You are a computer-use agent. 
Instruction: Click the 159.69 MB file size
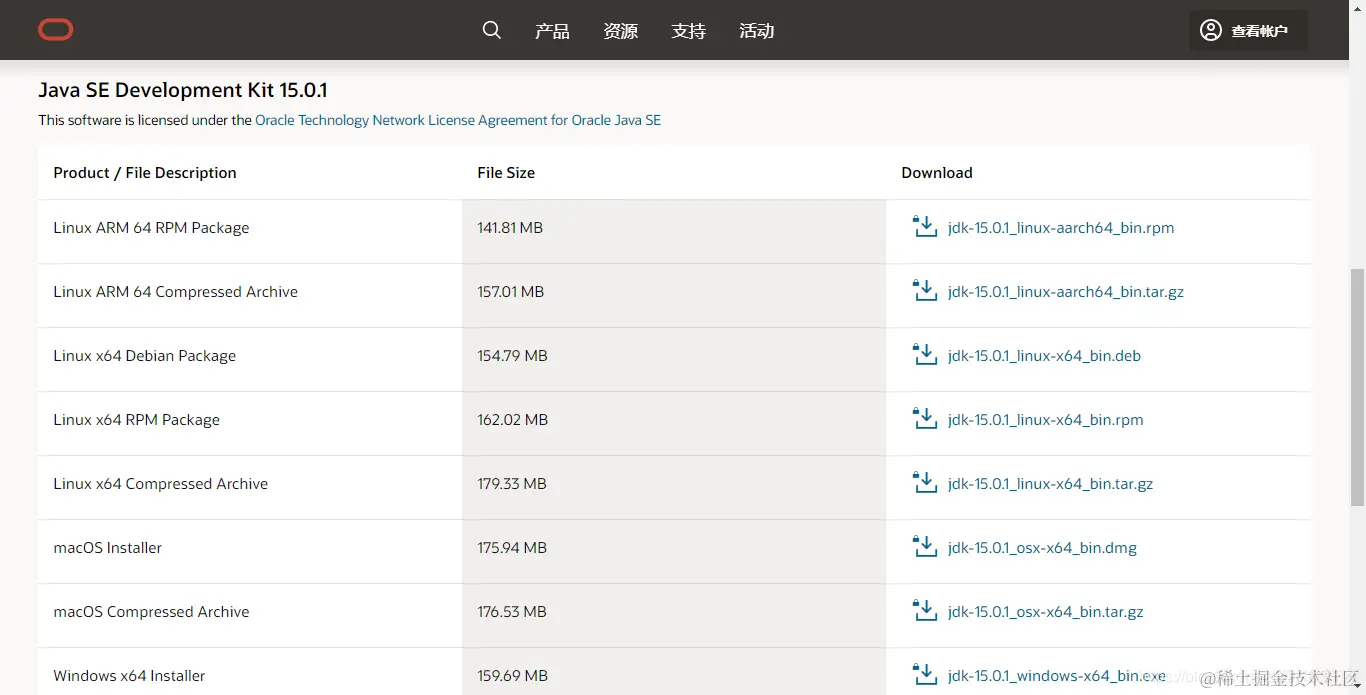[512, 676]
